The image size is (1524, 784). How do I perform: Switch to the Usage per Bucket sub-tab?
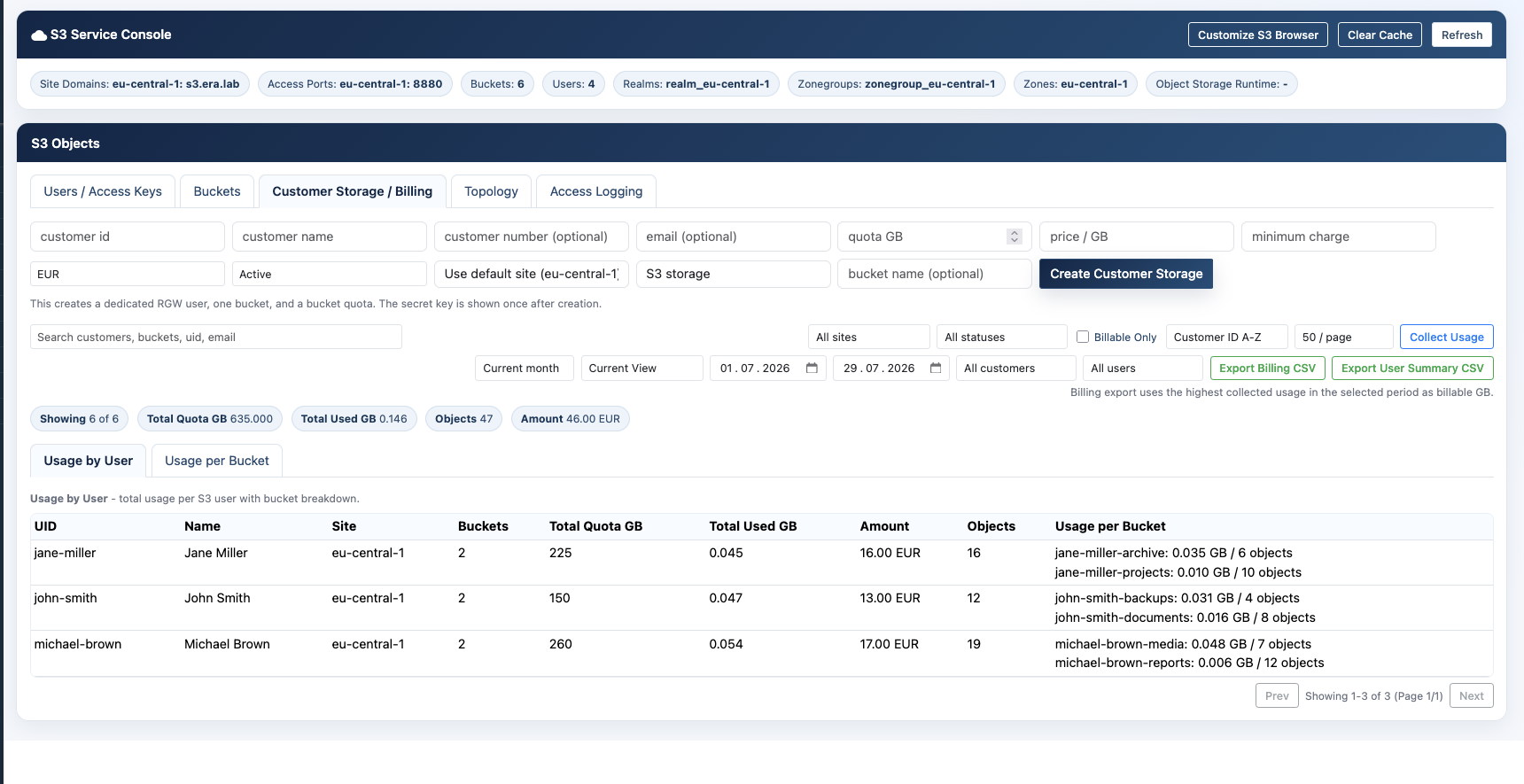(x=217, y=461)
